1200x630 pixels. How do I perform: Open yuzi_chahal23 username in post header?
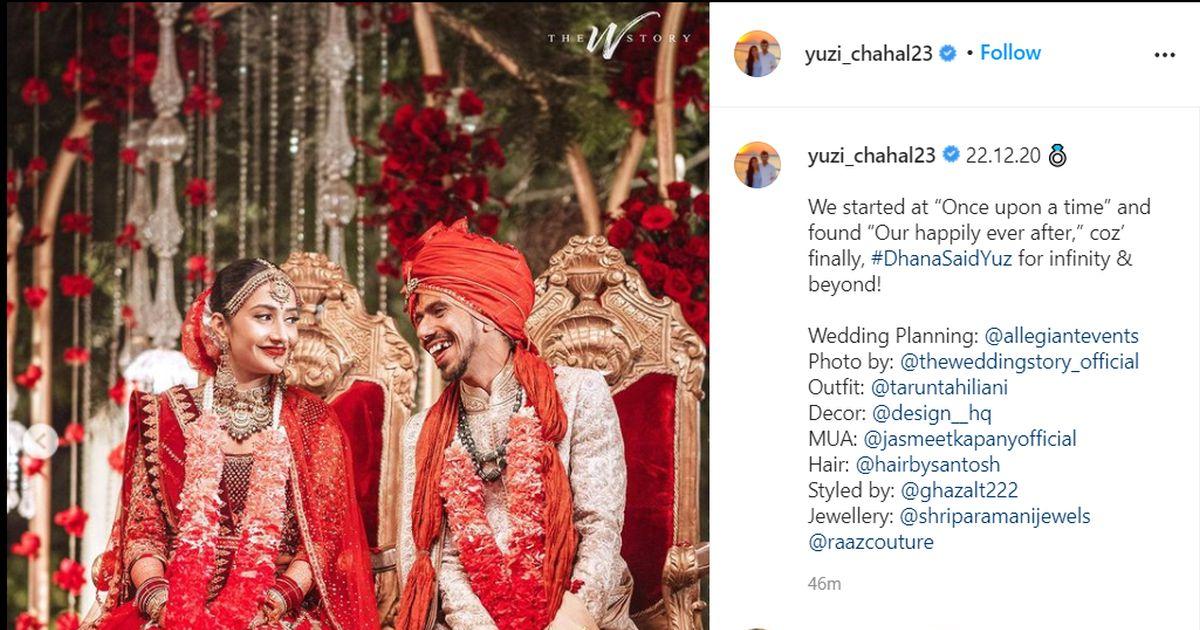click(869, 54)
